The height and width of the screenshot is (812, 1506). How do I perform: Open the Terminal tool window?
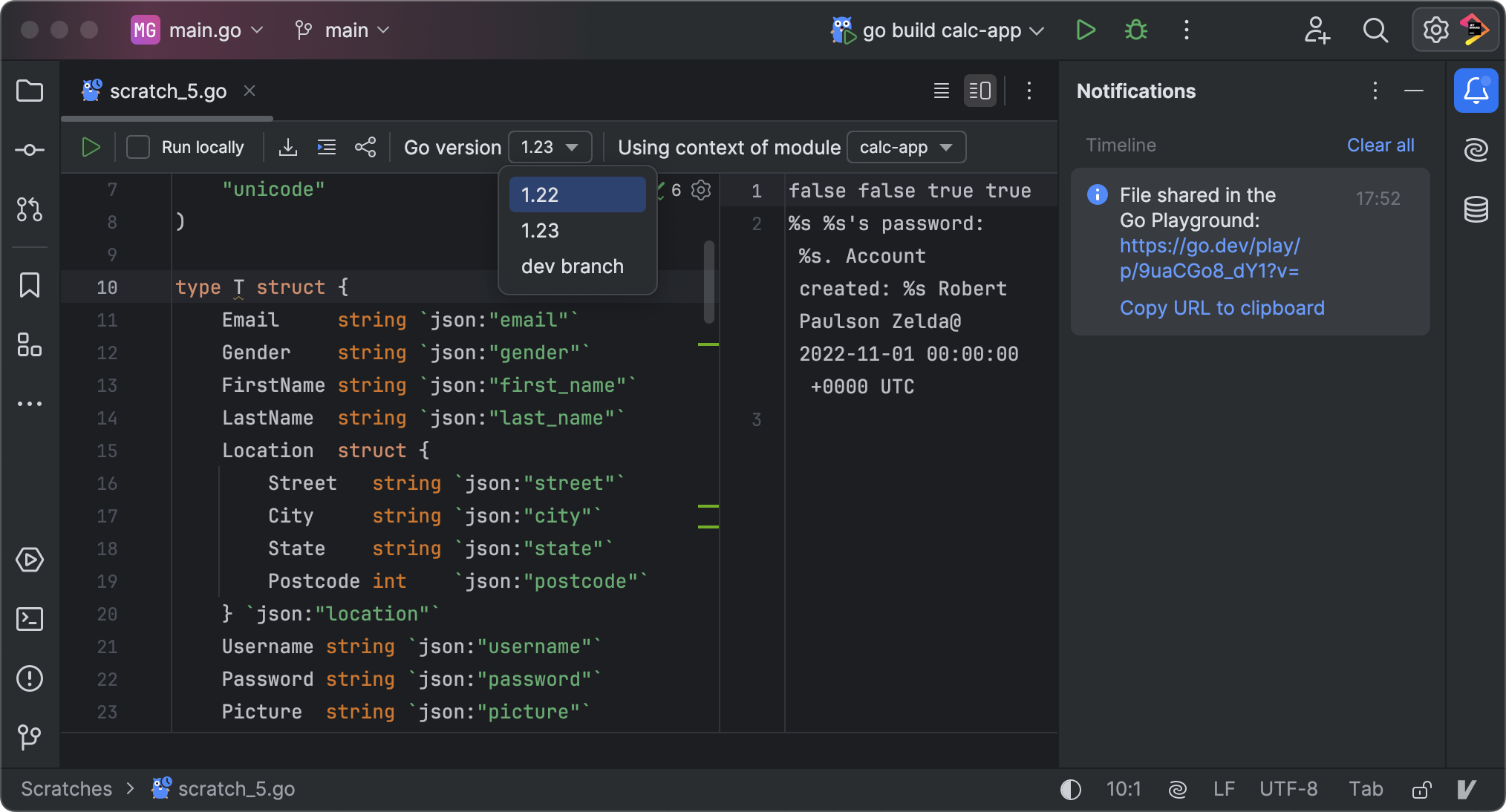(29, 618)
